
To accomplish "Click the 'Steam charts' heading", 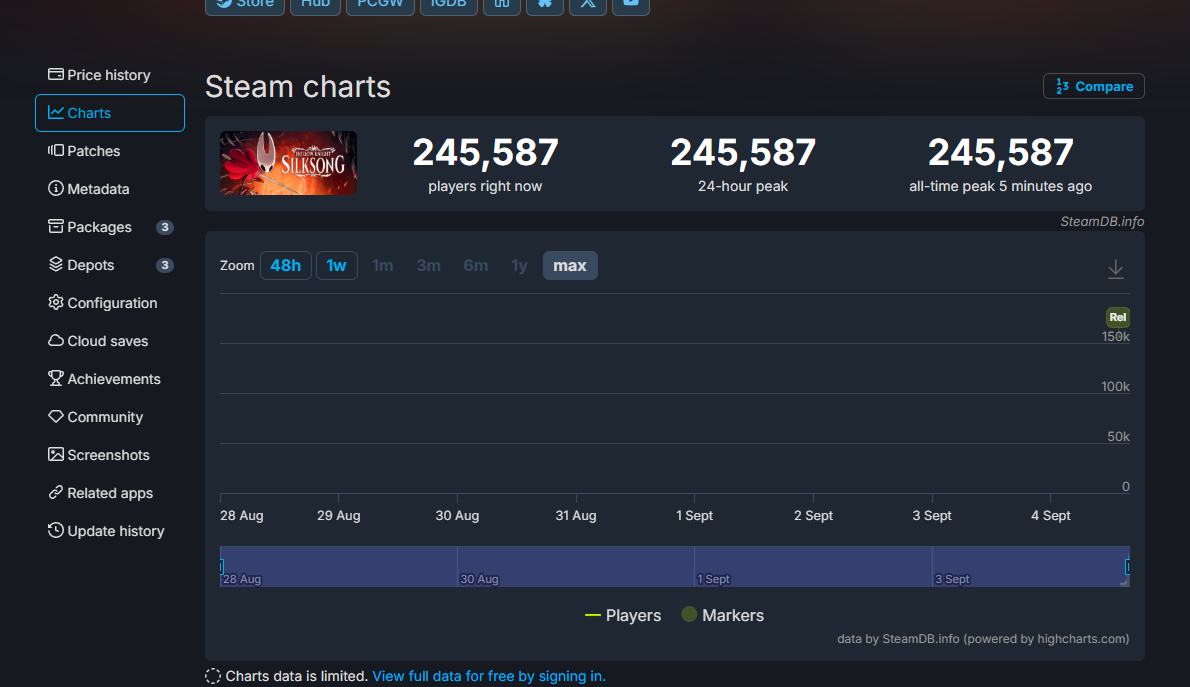I will [298, 87].
